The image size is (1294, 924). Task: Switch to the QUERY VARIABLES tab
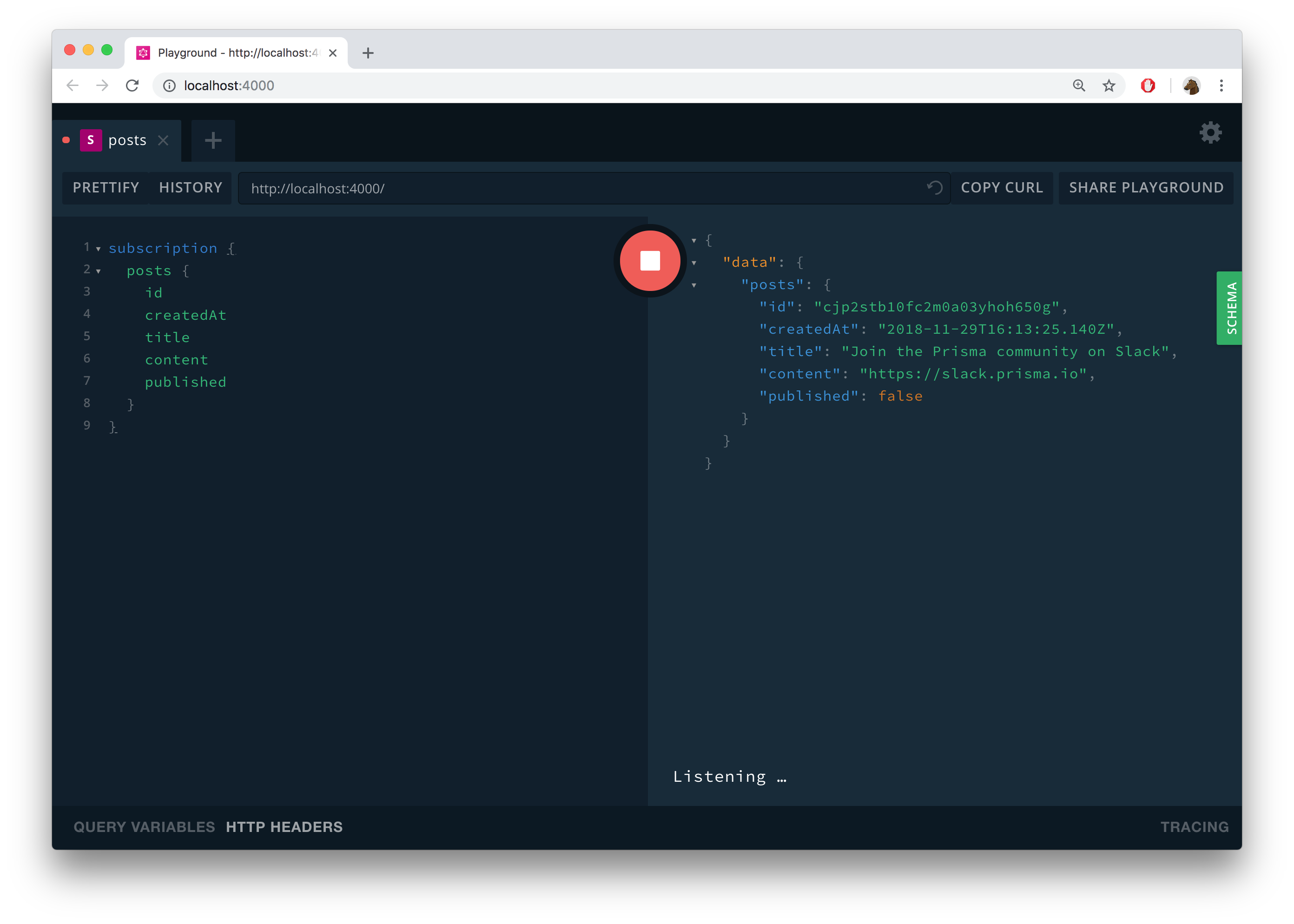point(144,827)
